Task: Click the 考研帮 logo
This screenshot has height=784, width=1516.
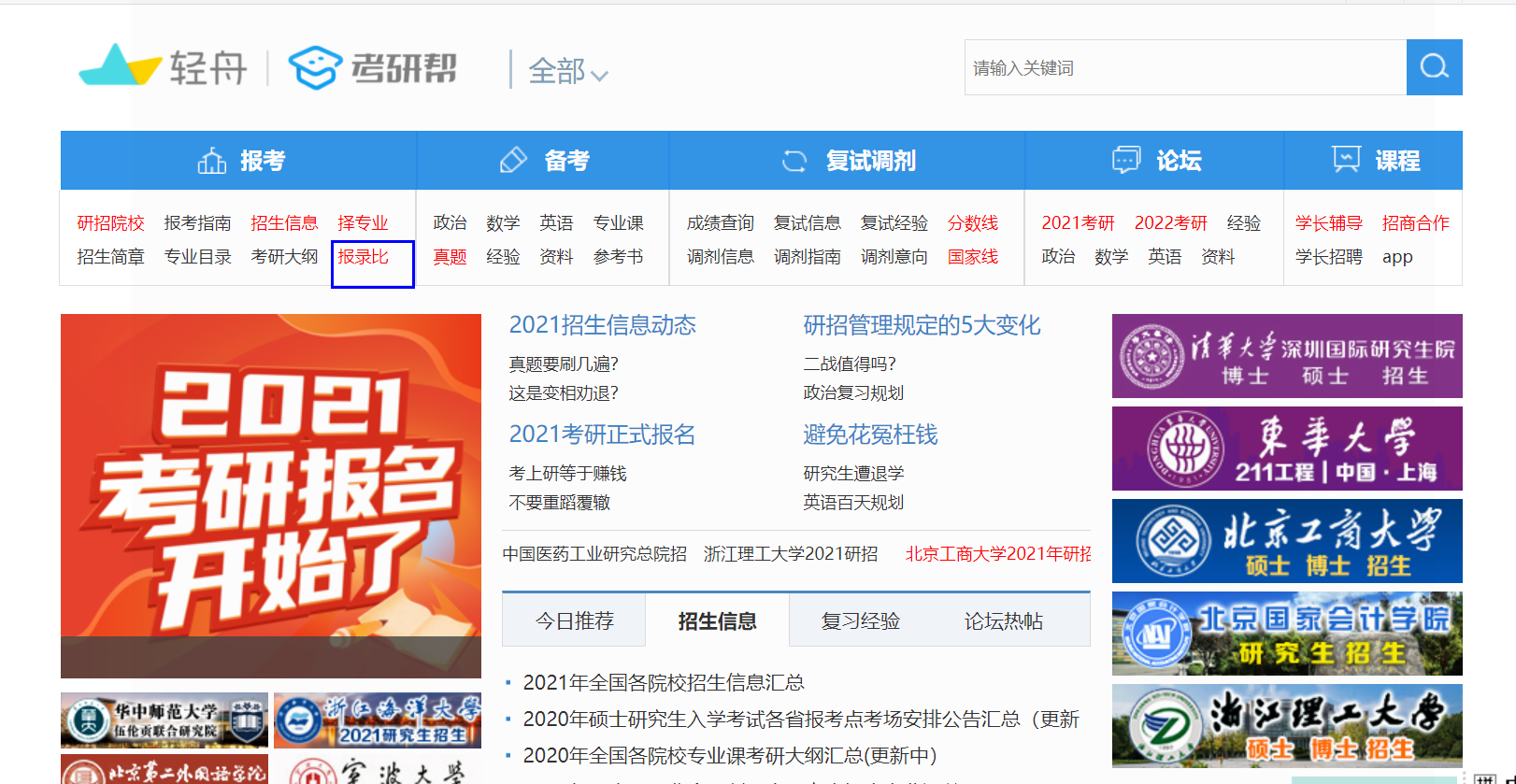Action: (373, 67)
